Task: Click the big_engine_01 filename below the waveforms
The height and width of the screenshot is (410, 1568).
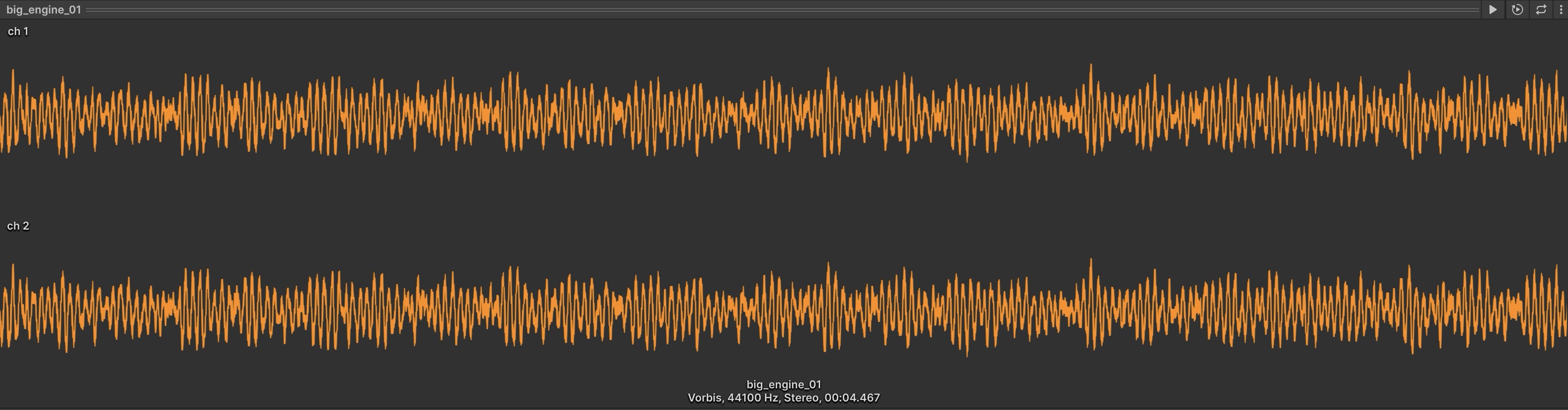Action: [784, 385]
